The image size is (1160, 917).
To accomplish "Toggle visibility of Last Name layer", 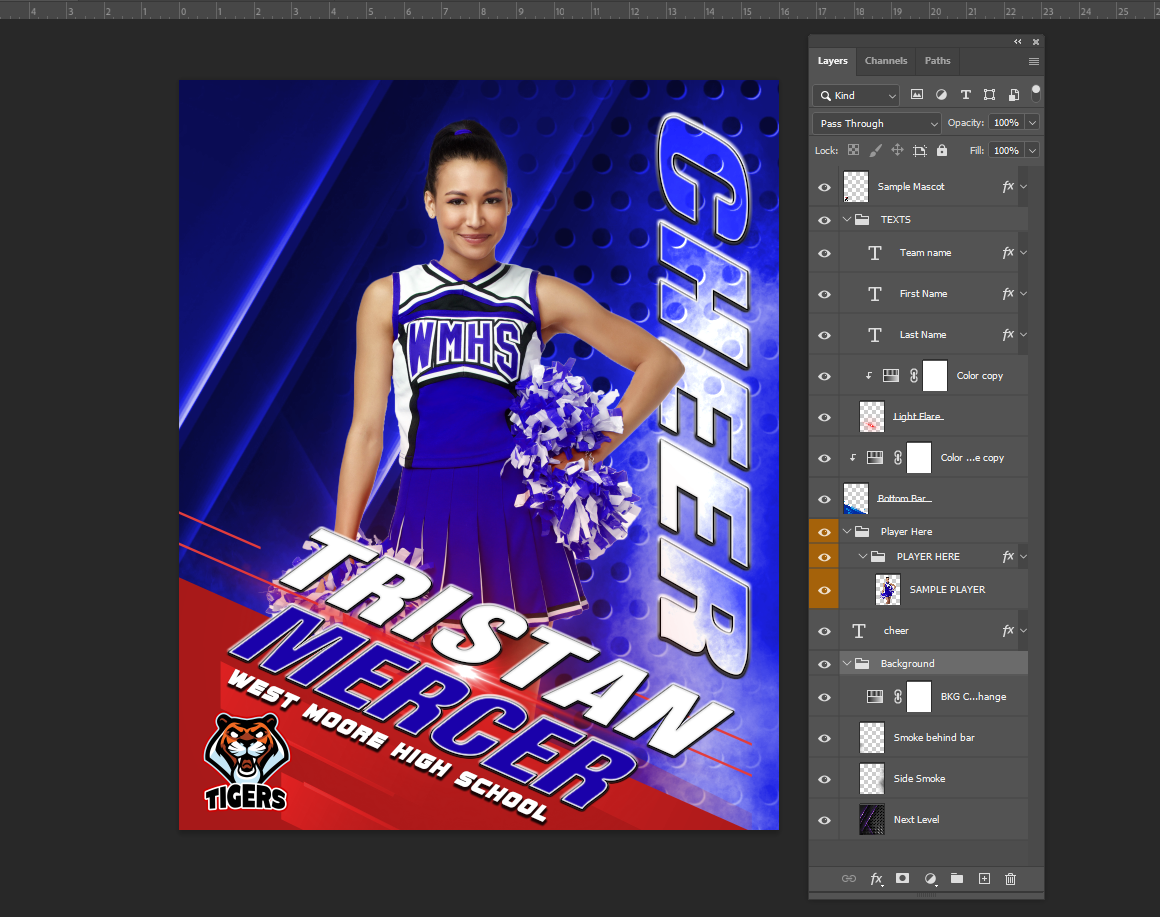I will click(824, 335).
